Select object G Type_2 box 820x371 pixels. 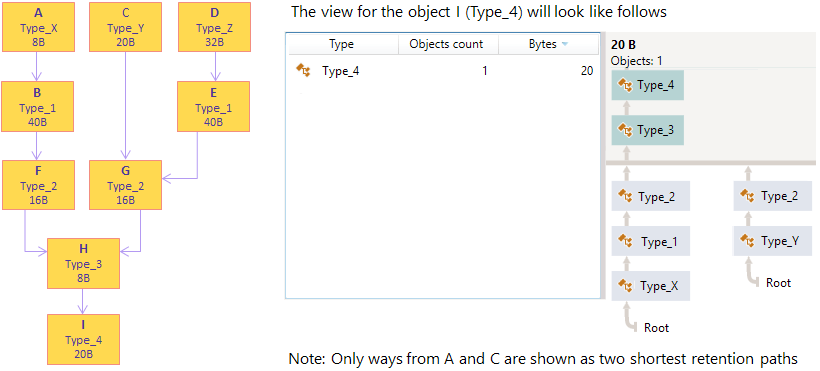click(x=125, y=185)
